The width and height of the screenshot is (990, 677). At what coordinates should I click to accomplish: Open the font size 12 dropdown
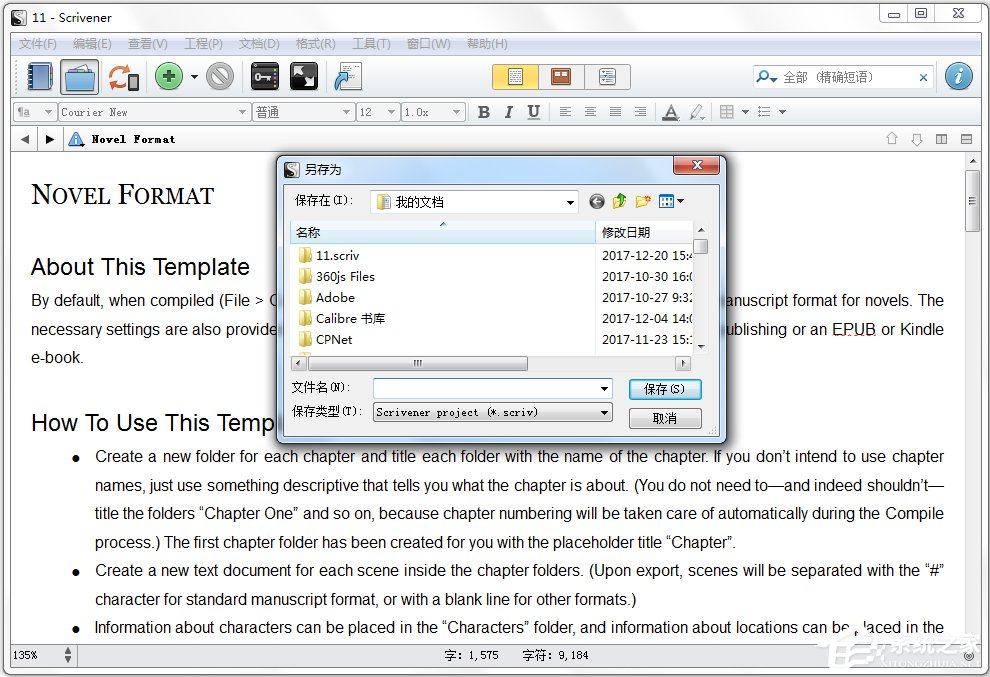tap(378, 112)
